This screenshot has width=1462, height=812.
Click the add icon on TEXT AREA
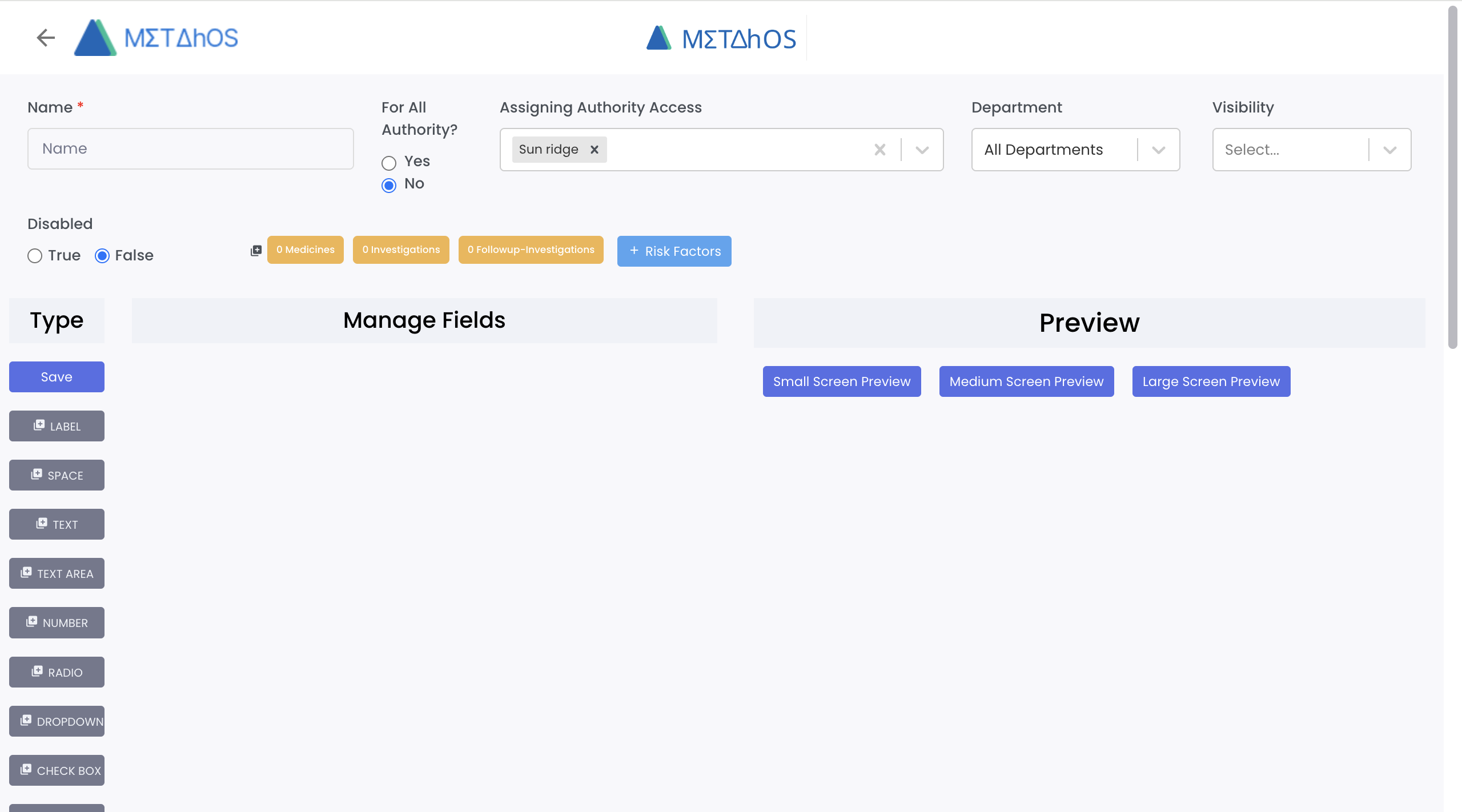pos(26,573)
